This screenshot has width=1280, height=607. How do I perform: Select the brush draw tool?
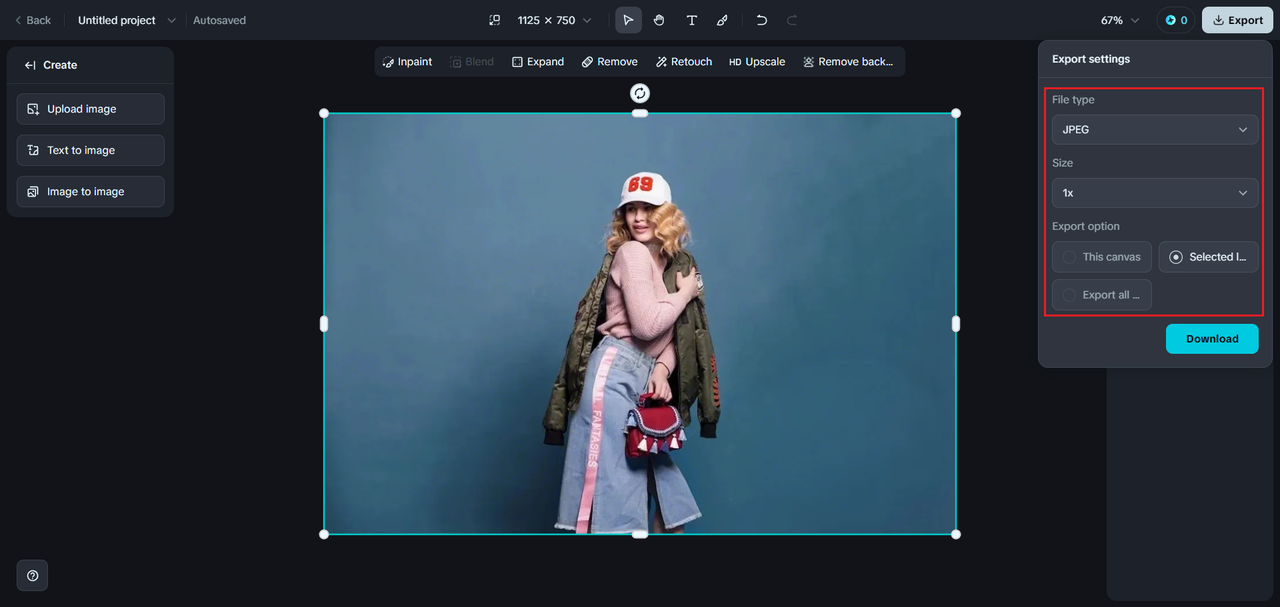(x=722, y=20)
